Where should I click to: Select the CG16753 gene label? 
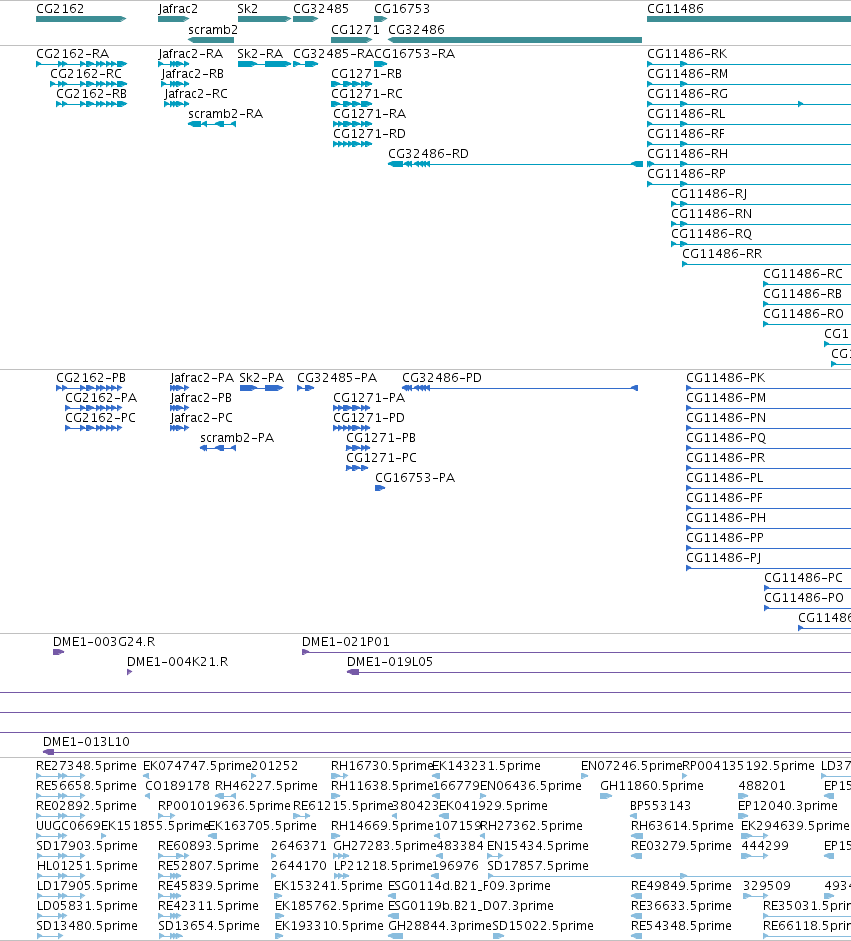401,9
